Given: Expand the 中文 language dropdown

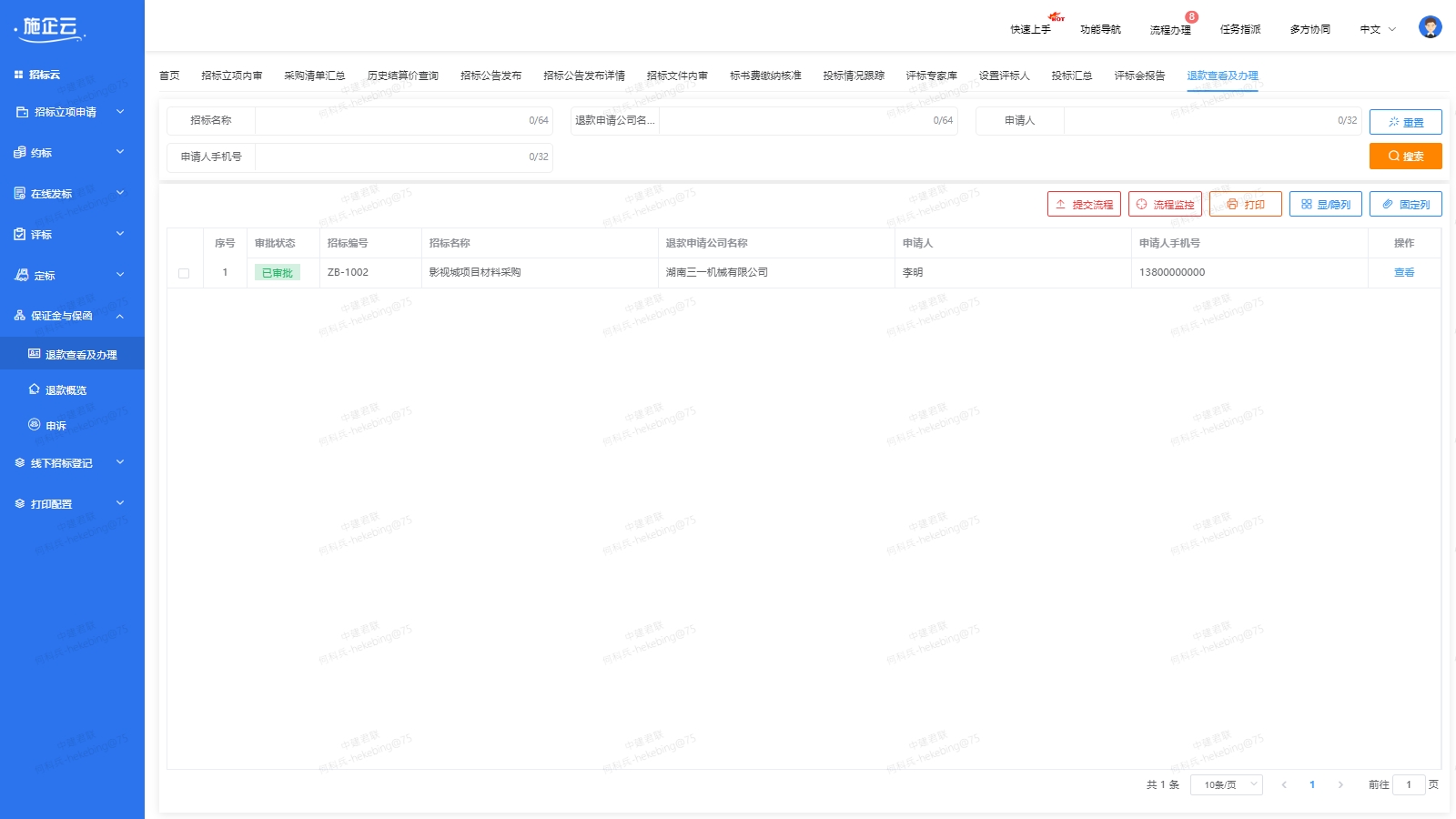Looking at the screenshot, I should [x=1377, y=29].
